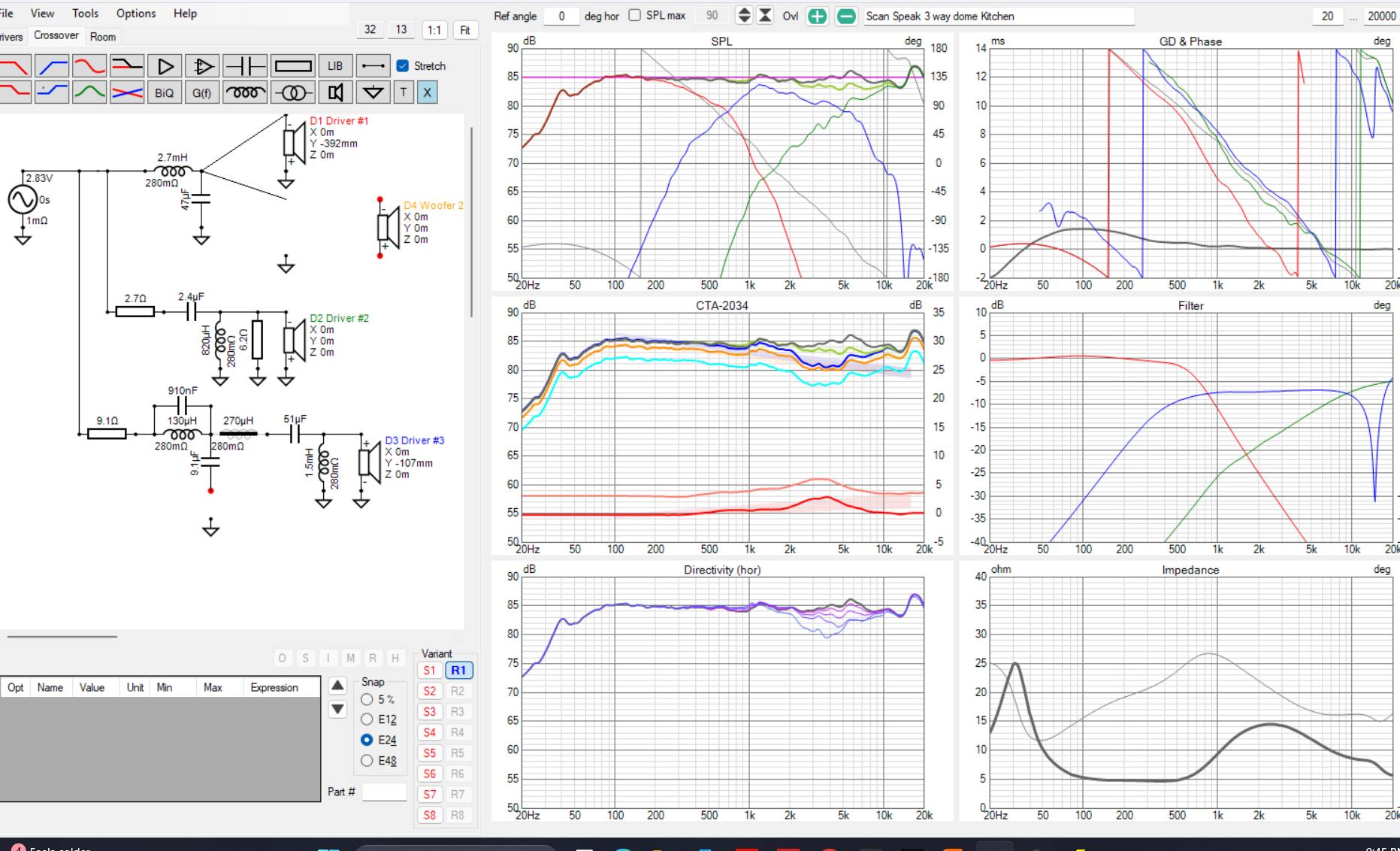
Task: Click the 13 grid button
Action: [x=401, y=29]
